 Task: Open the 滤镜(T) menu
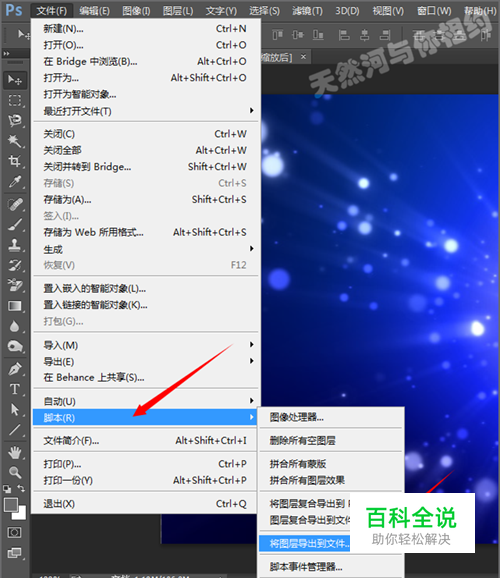(307, 11)
